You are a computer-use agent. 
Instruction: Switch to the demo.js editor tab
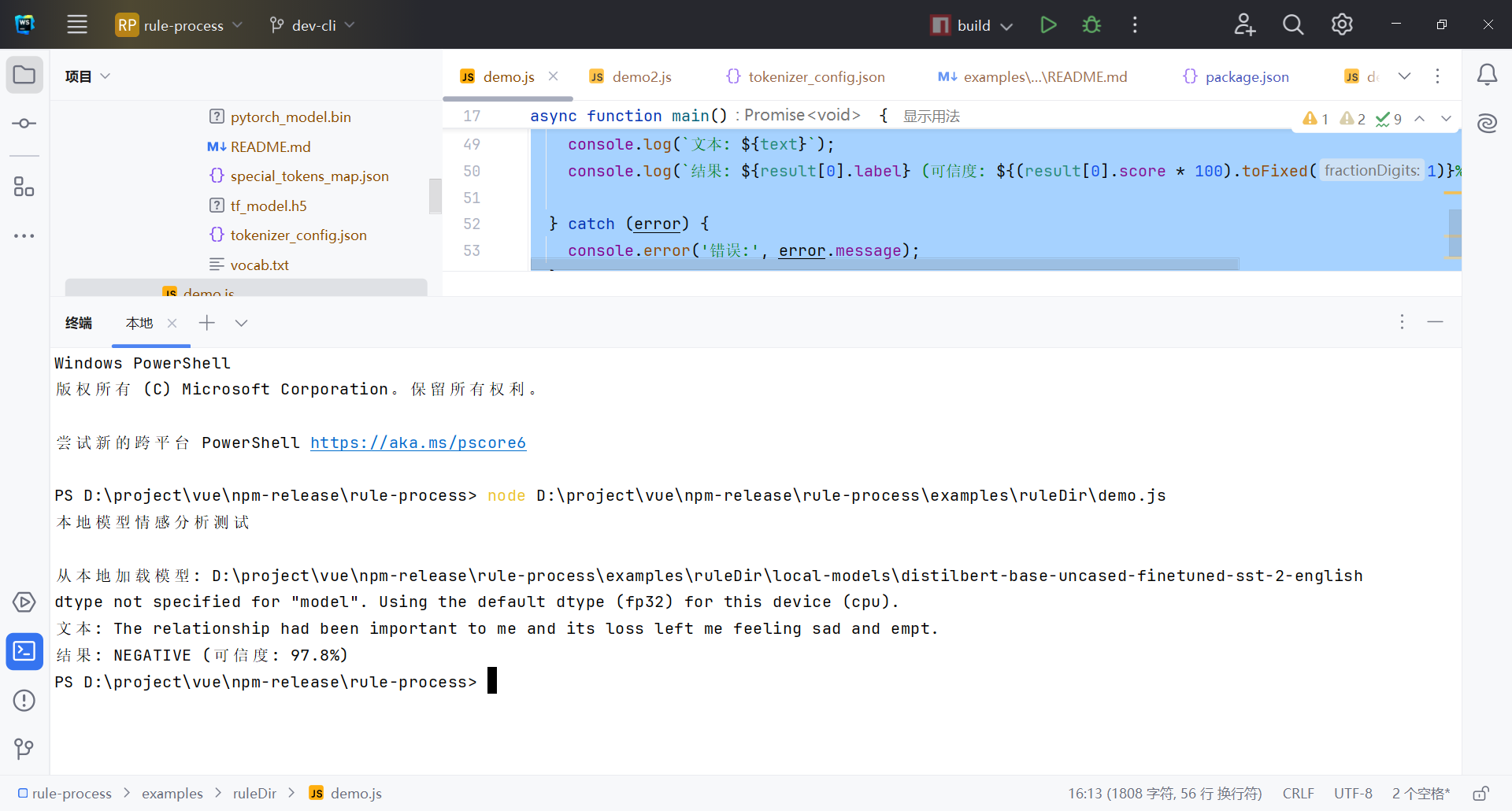[508, 76]
